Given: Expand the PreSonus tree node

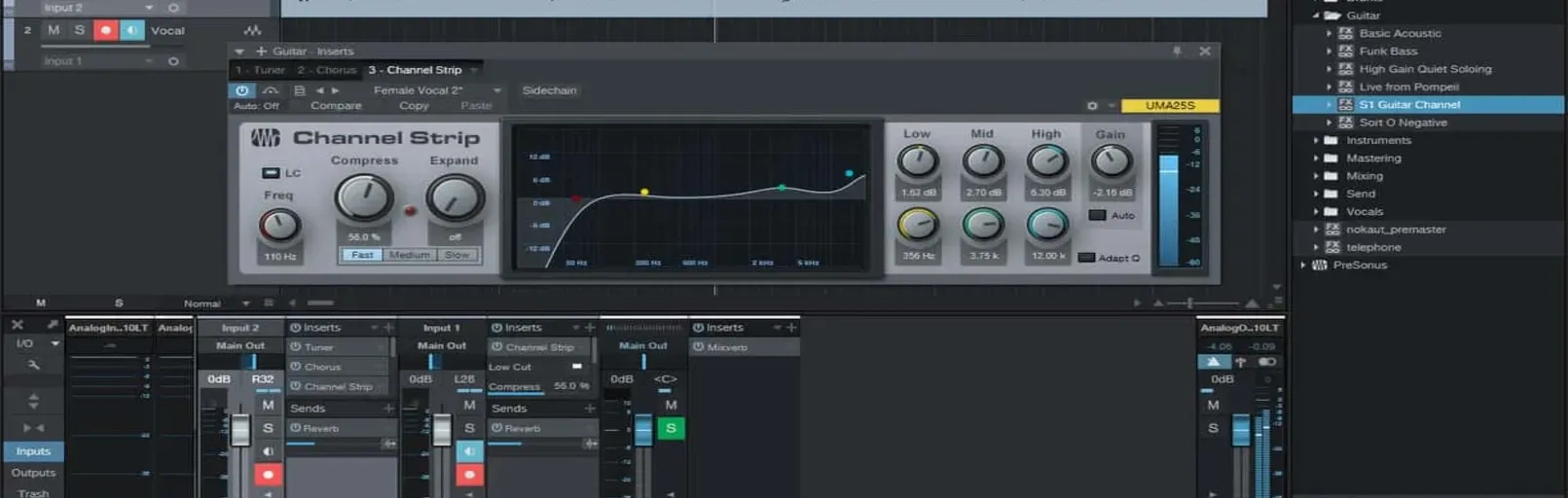Looking at the screenshot, I should coord(1303,265).
